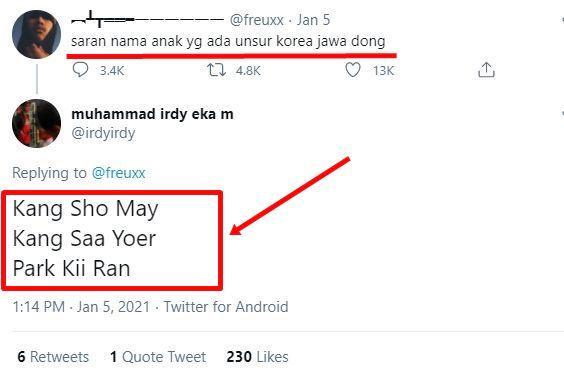The width and height of the screenshot is (564, 376).
Task: Click the Jan 5 tweet date
Action: [313, 20]
